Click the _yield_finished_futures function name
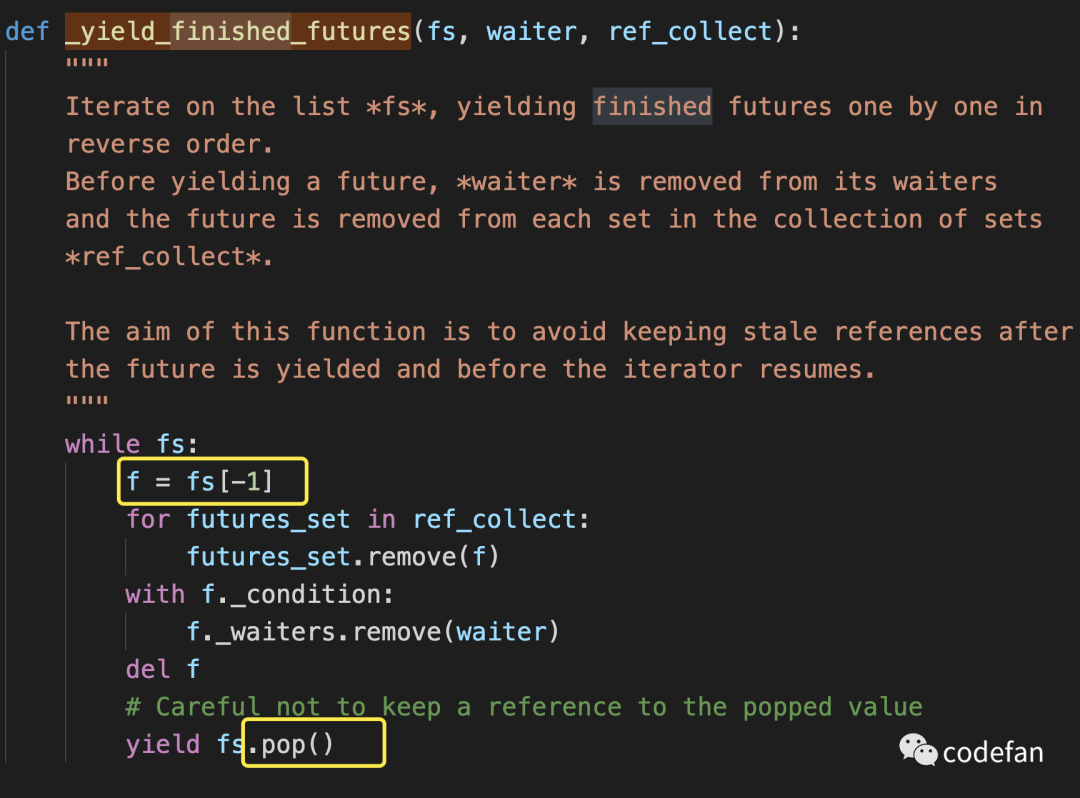Viewport: 1080px width, 798px height. click(238, 31)
